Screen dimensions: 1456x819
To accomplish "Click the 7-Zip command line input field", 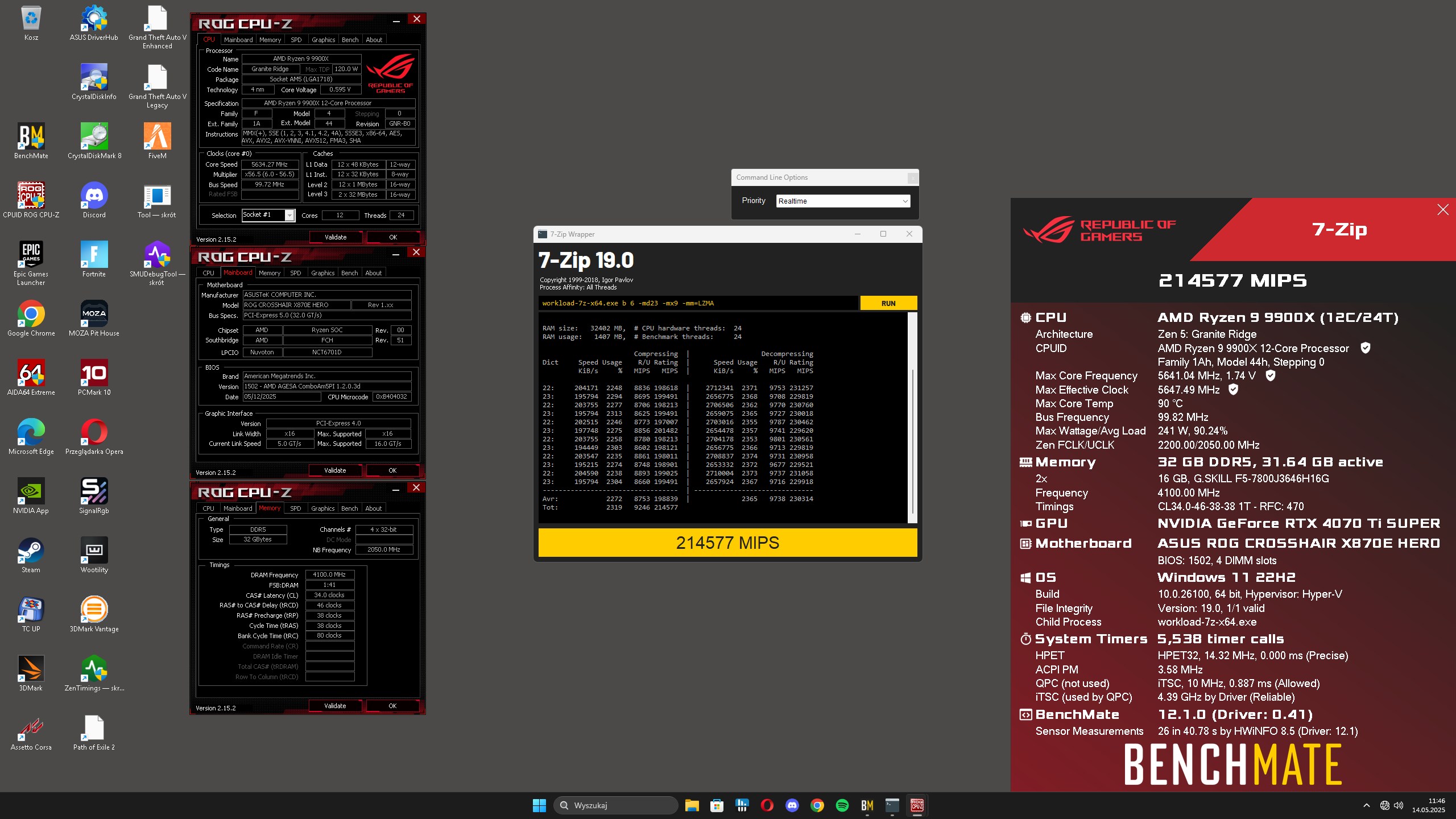I will [698, 303].
